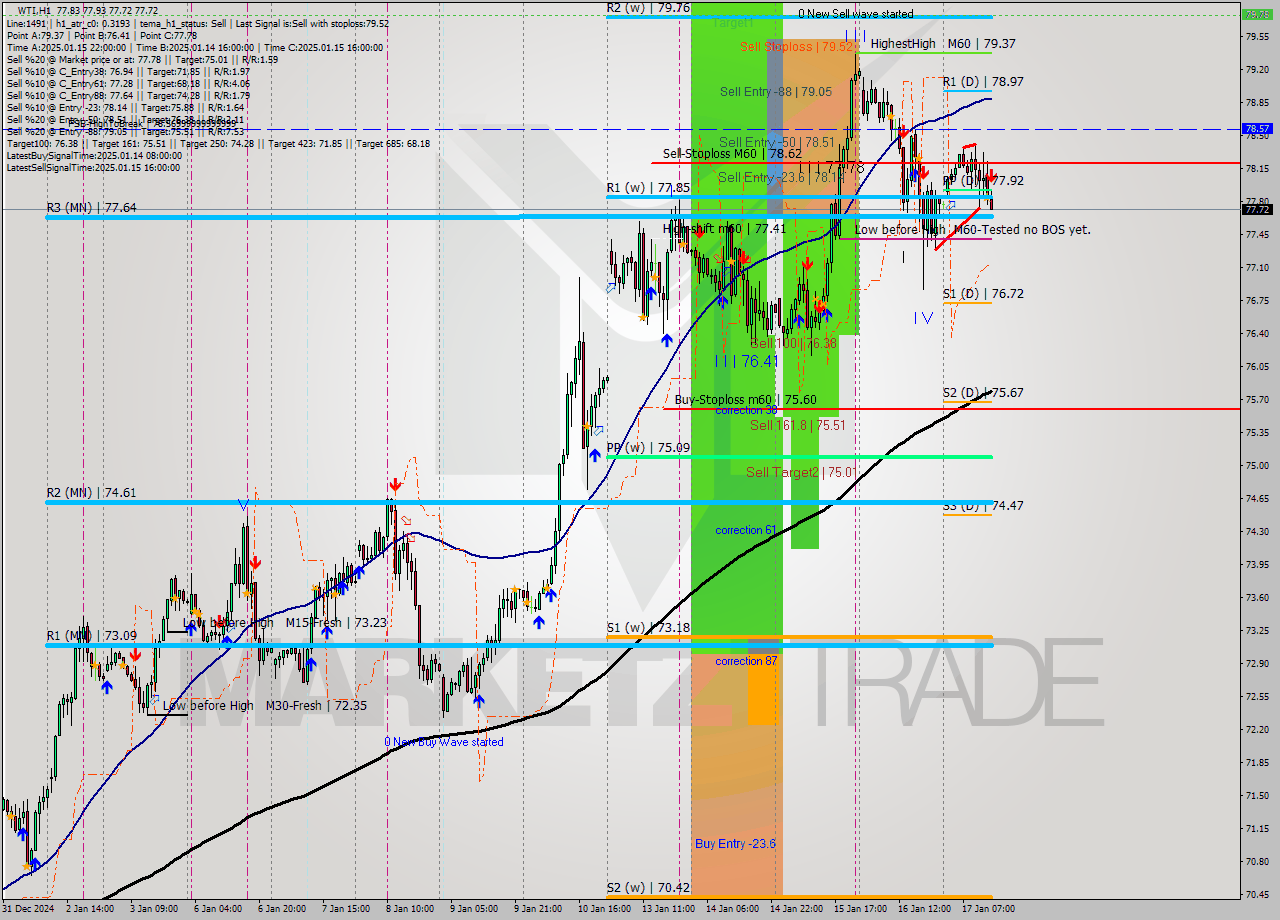
Task: Click the 'S1 (w) | 73.18' label
Action: [x=648, y=628]
